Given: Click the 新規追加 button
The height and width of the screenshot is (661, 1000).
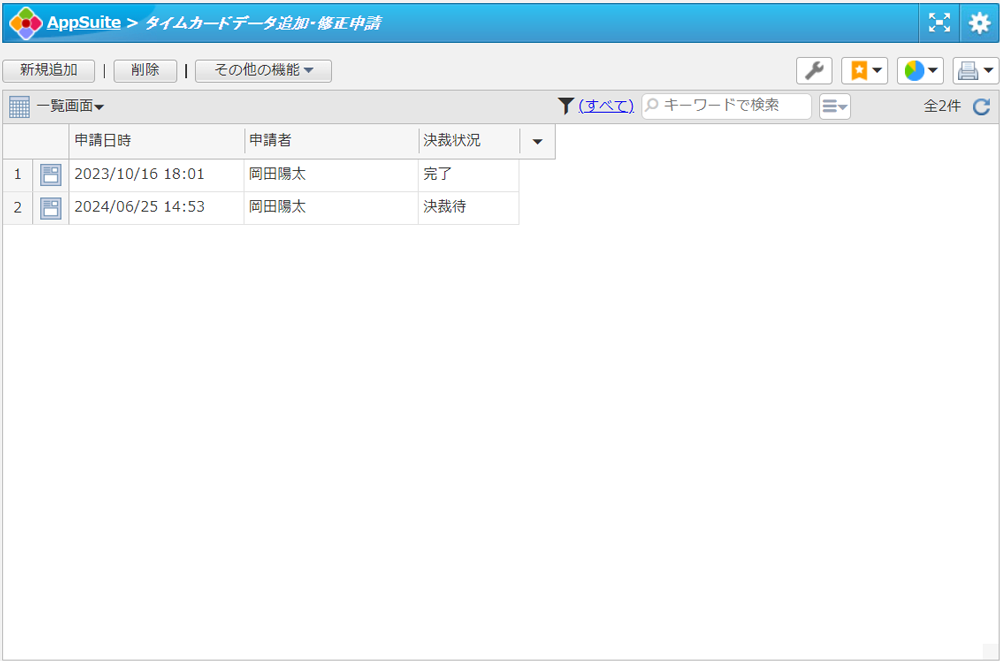Looking at the screenshot, I should [x=48, y=71].
